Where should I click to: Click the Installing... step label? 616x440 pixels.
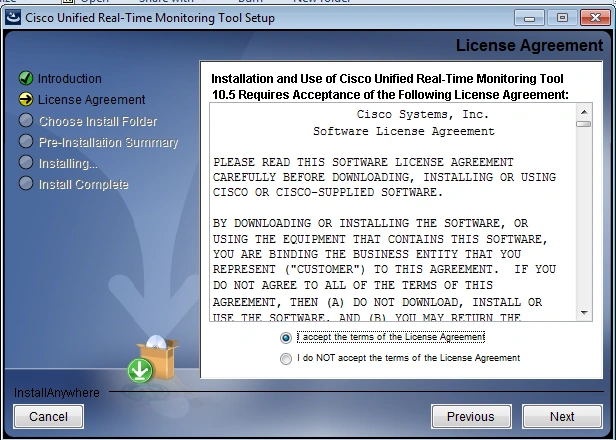[x=68, y=163]
